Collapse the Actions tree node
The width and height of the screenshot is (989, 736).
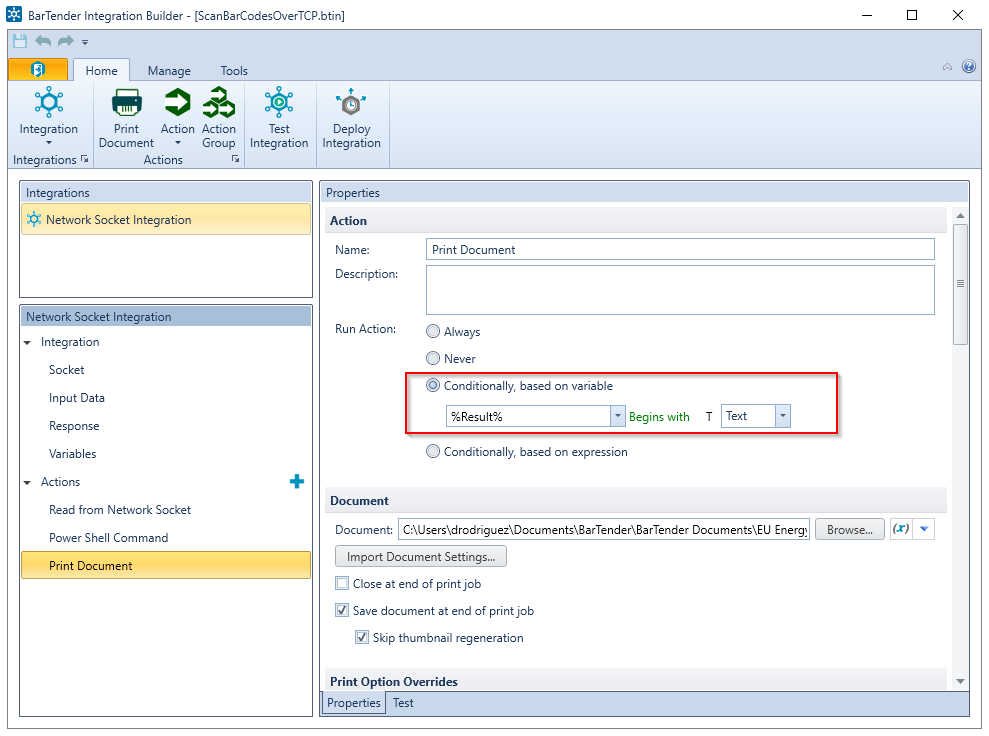(27, 482)
